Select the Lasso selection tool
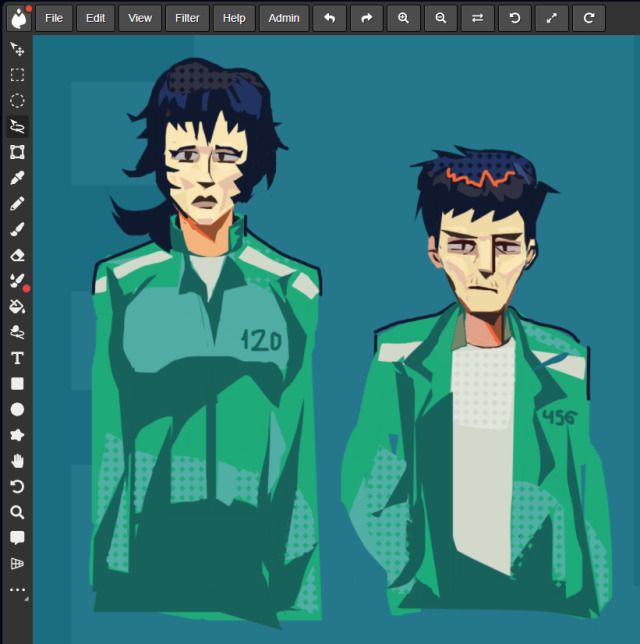 point(17,126)
